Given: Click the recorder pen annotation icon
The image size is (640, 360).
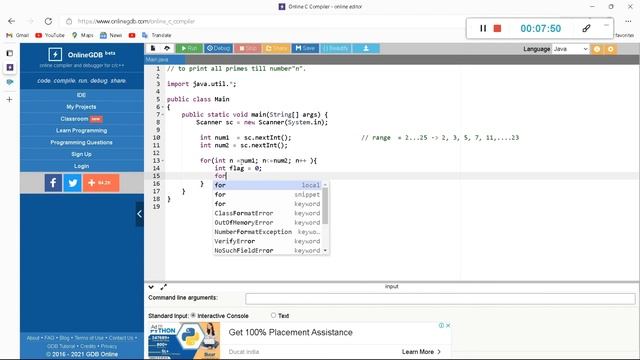Looking at the screenshot, I should pyautogui.click(x=586, y=28).
